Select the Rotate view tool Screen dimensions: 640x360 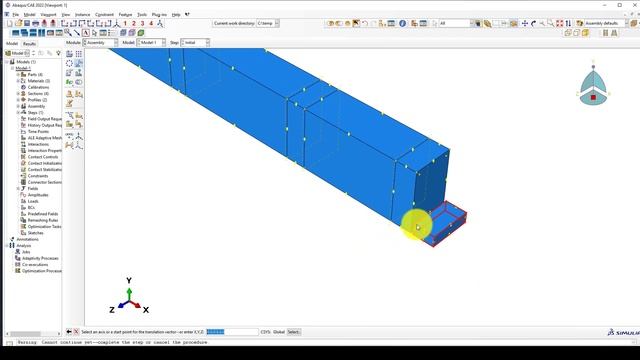[533, 24]
